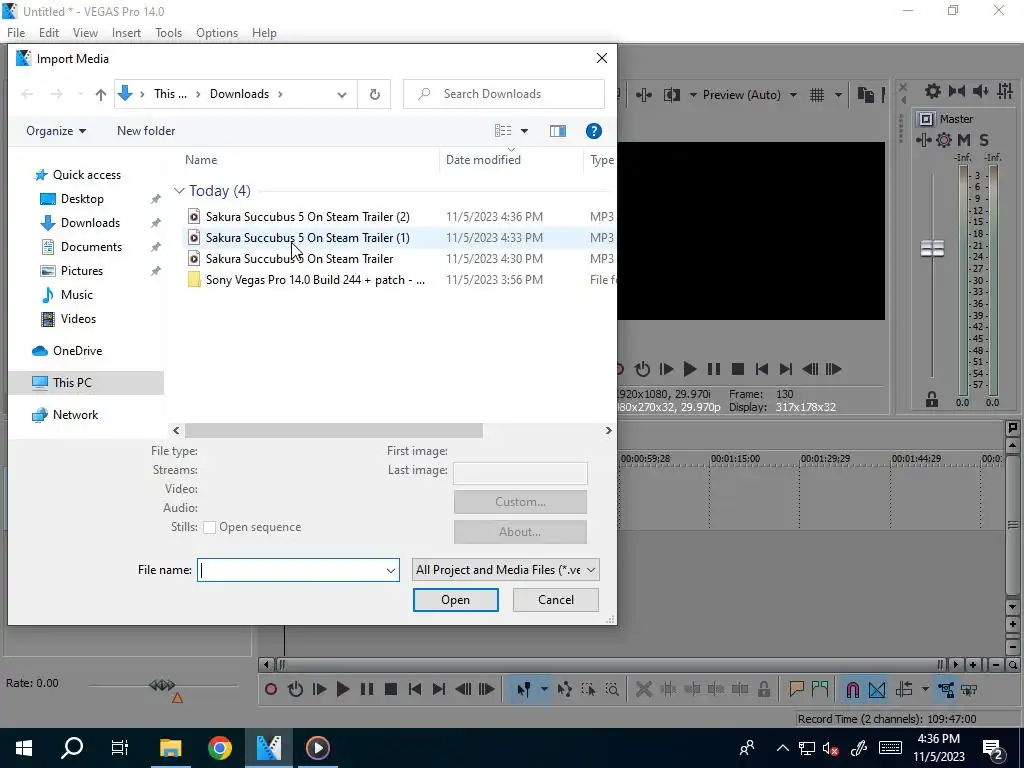Open the Insert menu

[x=126, y=33]
